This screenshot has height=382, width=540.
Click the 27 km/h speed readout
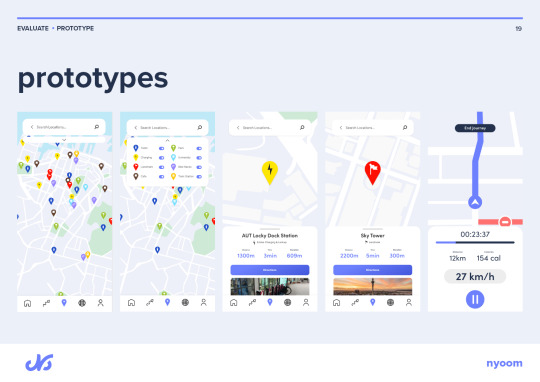475,277
